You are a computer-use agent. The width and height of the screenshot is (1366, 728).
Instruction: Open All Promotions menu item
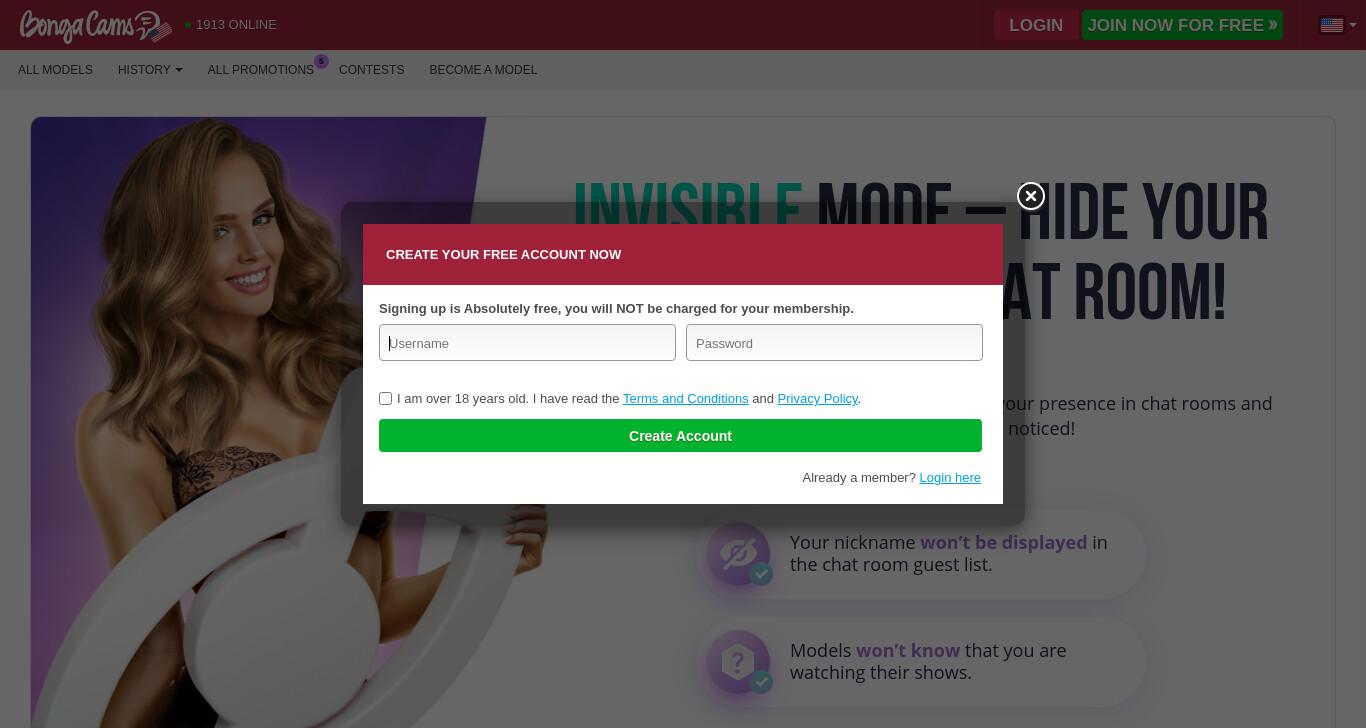pyautogui.click(x=261, y=70)
